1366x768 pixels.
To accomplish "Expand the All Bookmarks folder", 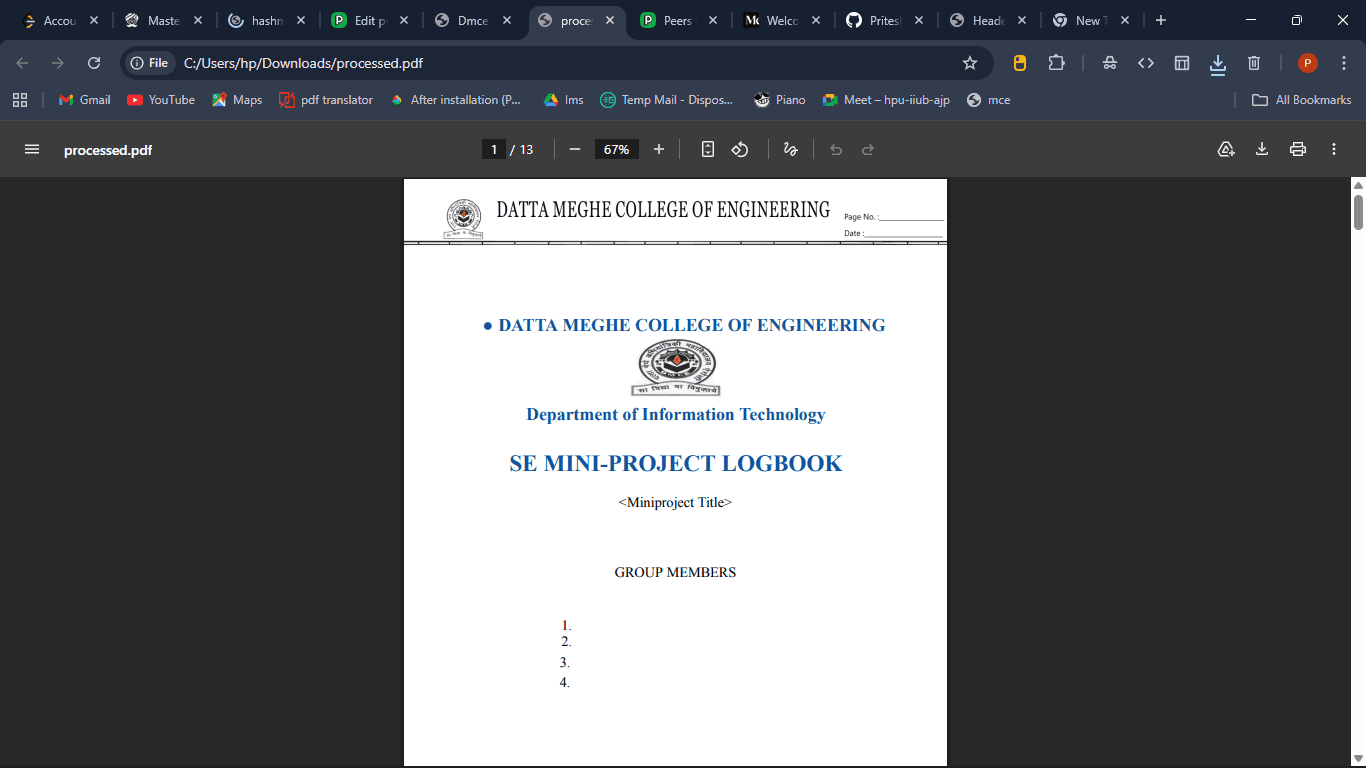I will [x=1301, y=100].
